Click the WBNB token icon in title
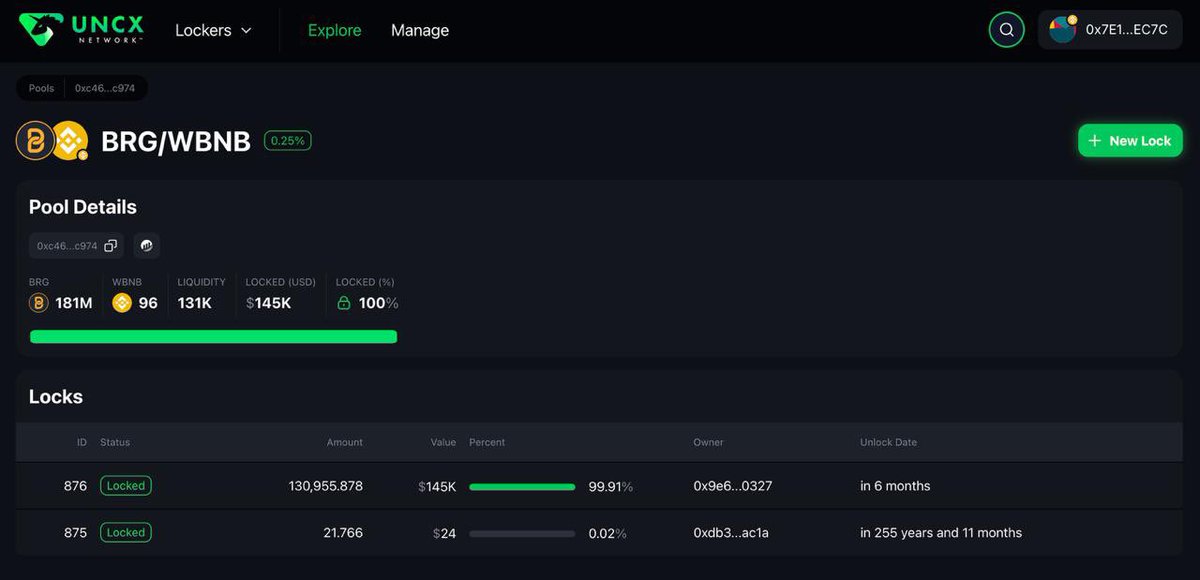 pos(70,141)
